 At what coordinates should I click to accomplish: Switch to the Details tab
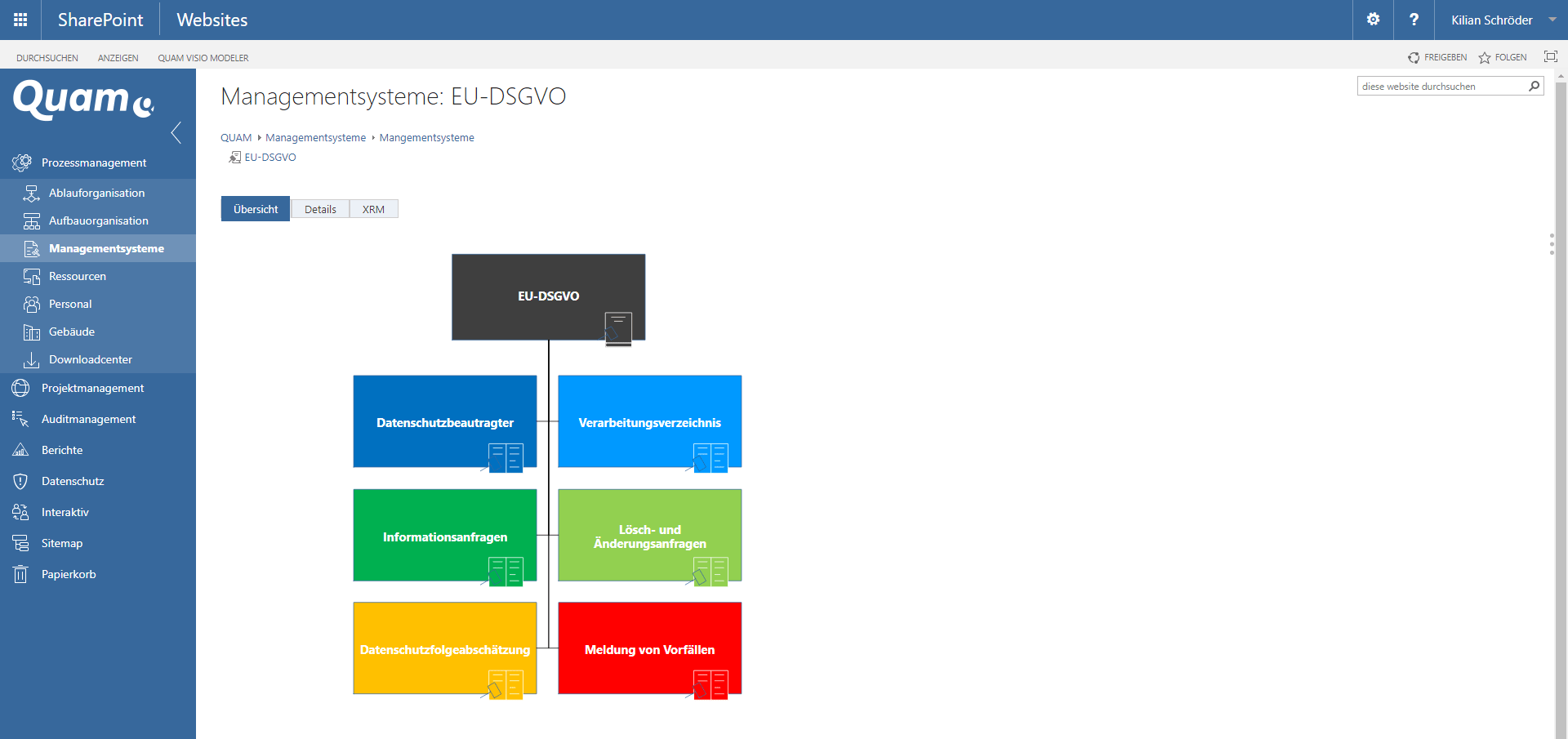coord(320,209)
